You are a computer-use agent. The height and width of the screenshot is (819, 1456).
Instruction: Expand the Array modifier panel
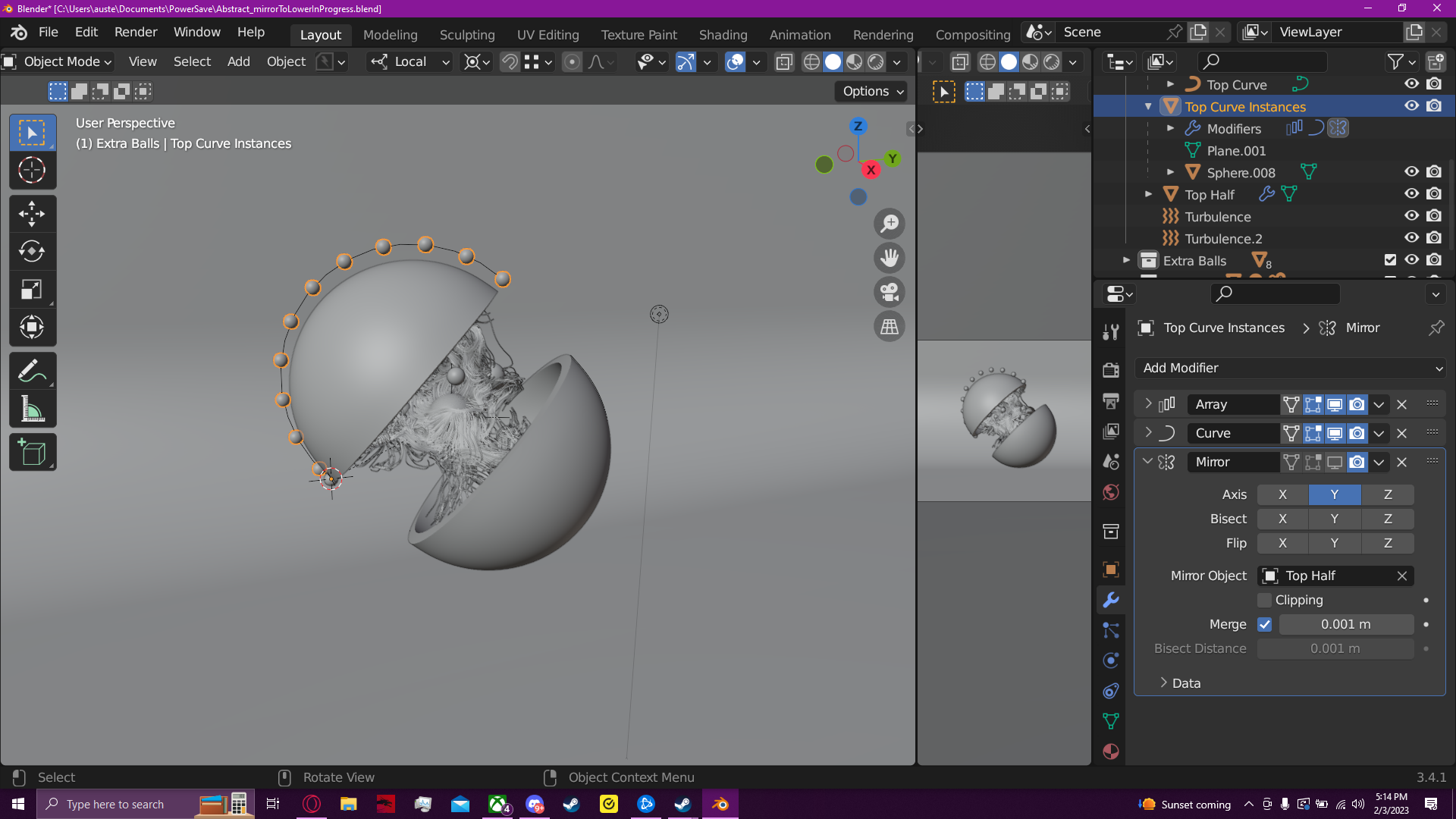(x=1148, y=404)
